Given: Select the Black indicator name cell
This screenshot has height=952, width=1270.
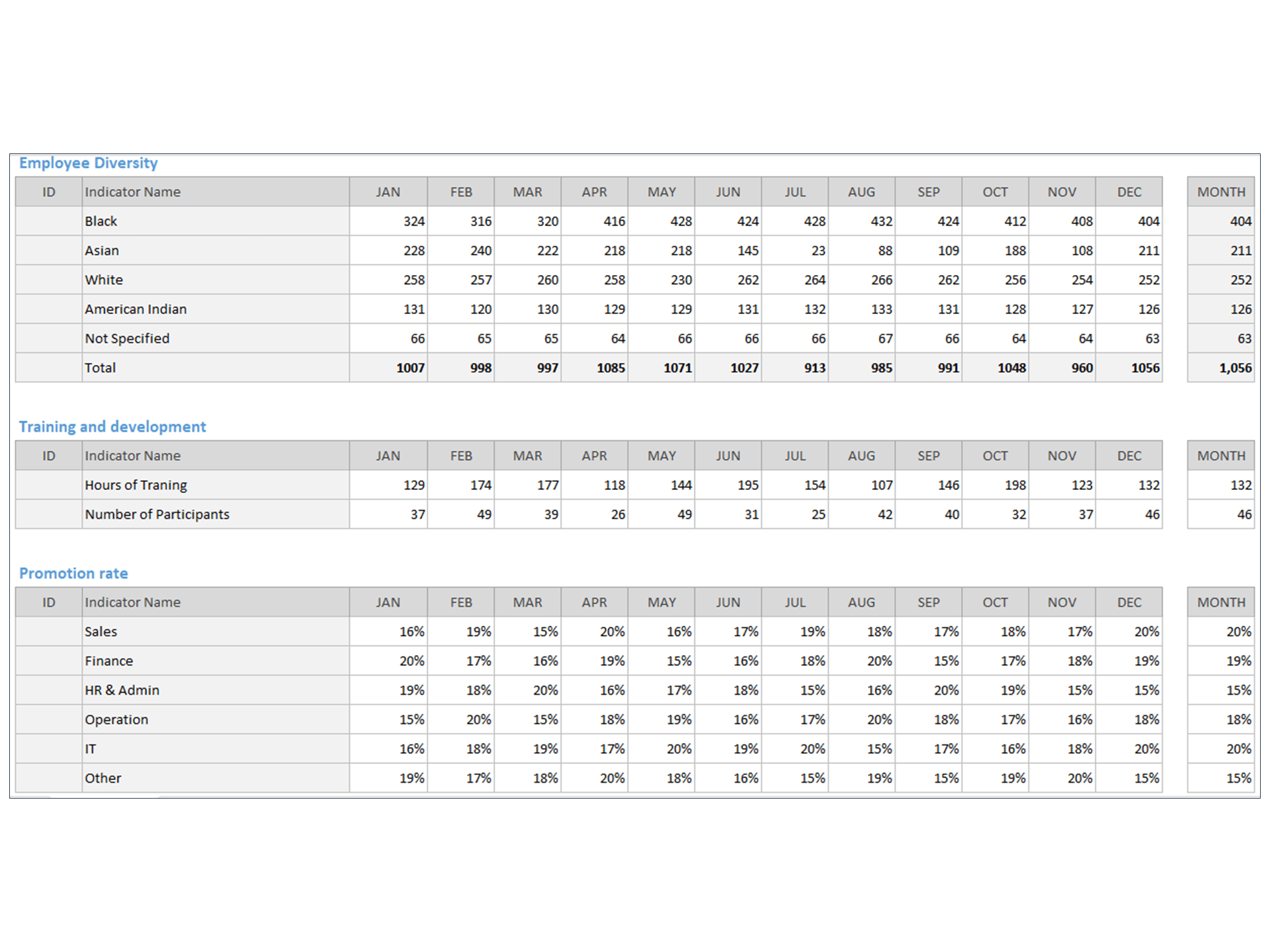Looking at the screenshot, I should tap(216, 221).
